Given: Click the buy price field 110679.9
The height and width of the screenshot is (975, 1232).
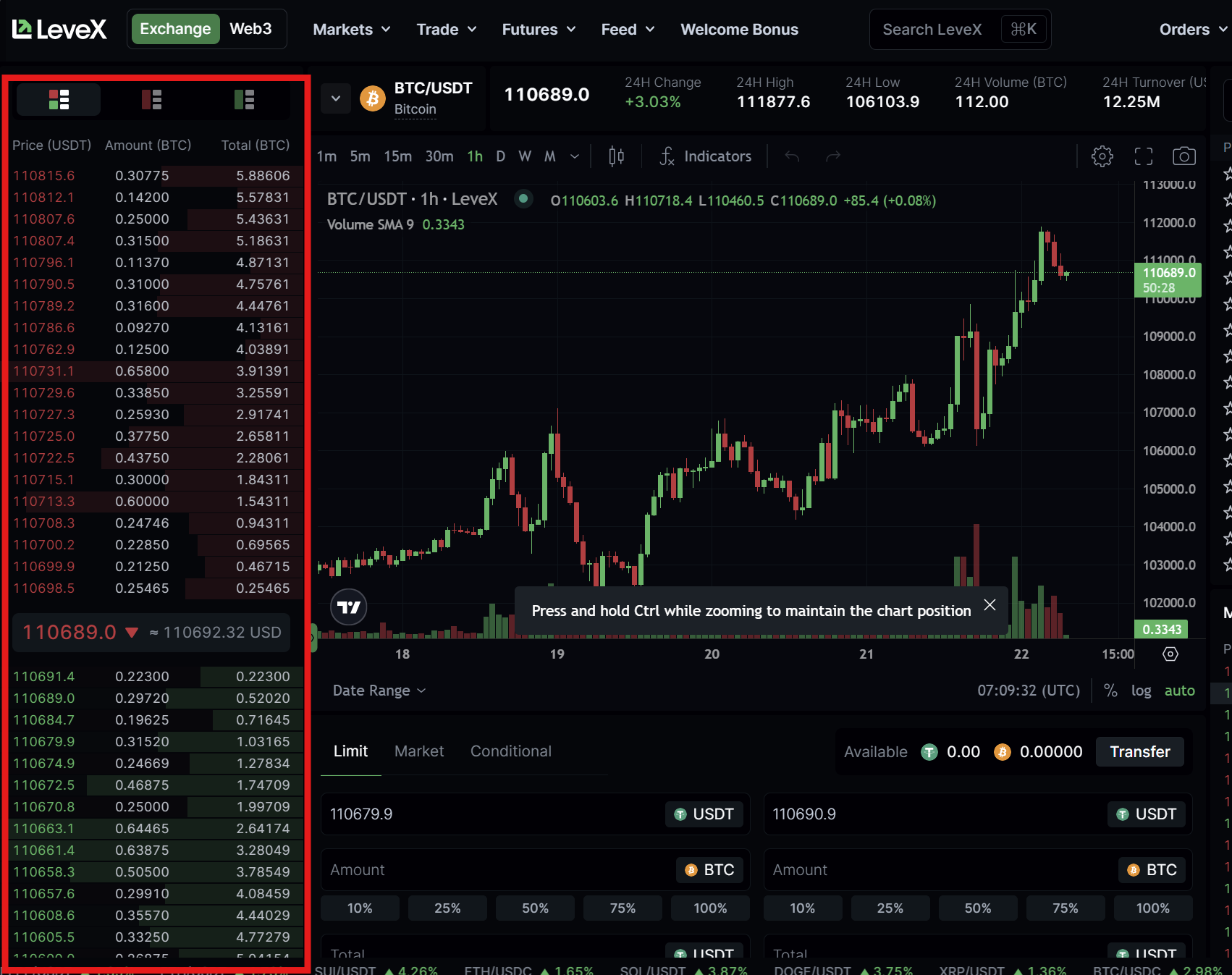Looking at the screenshot, I should tap(535, 814).
